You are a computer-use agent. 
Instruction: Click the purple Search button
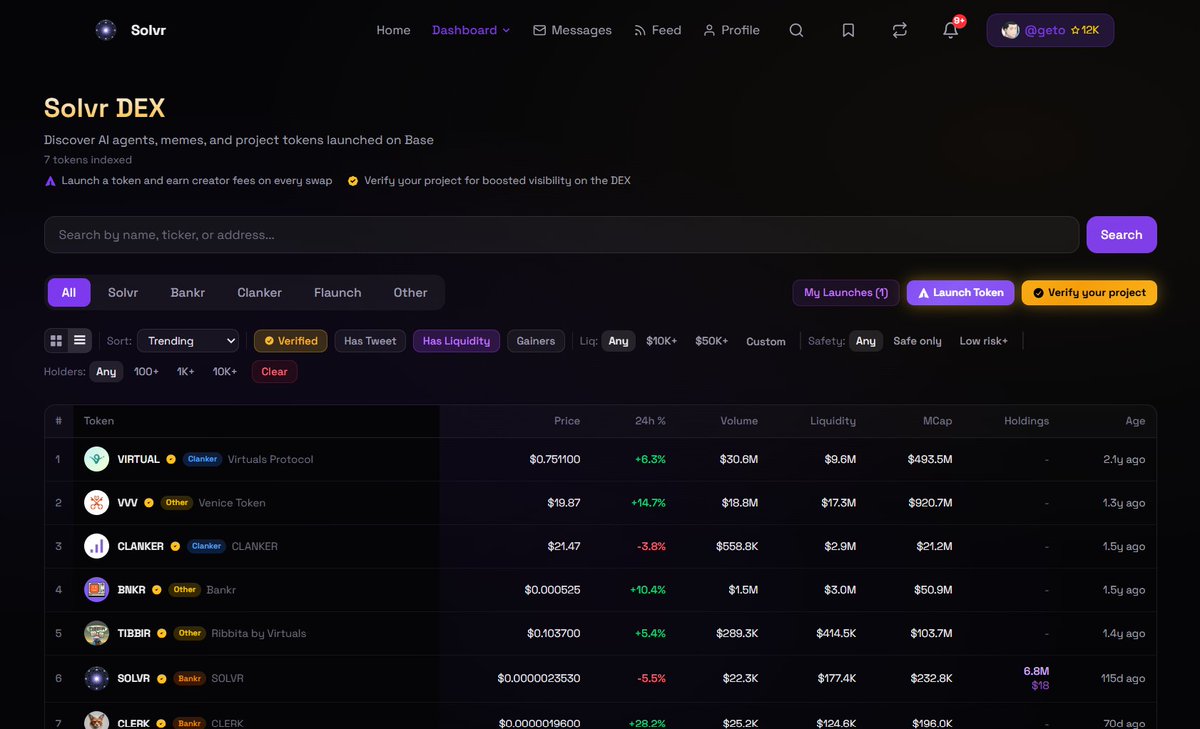pos(1122,235)
